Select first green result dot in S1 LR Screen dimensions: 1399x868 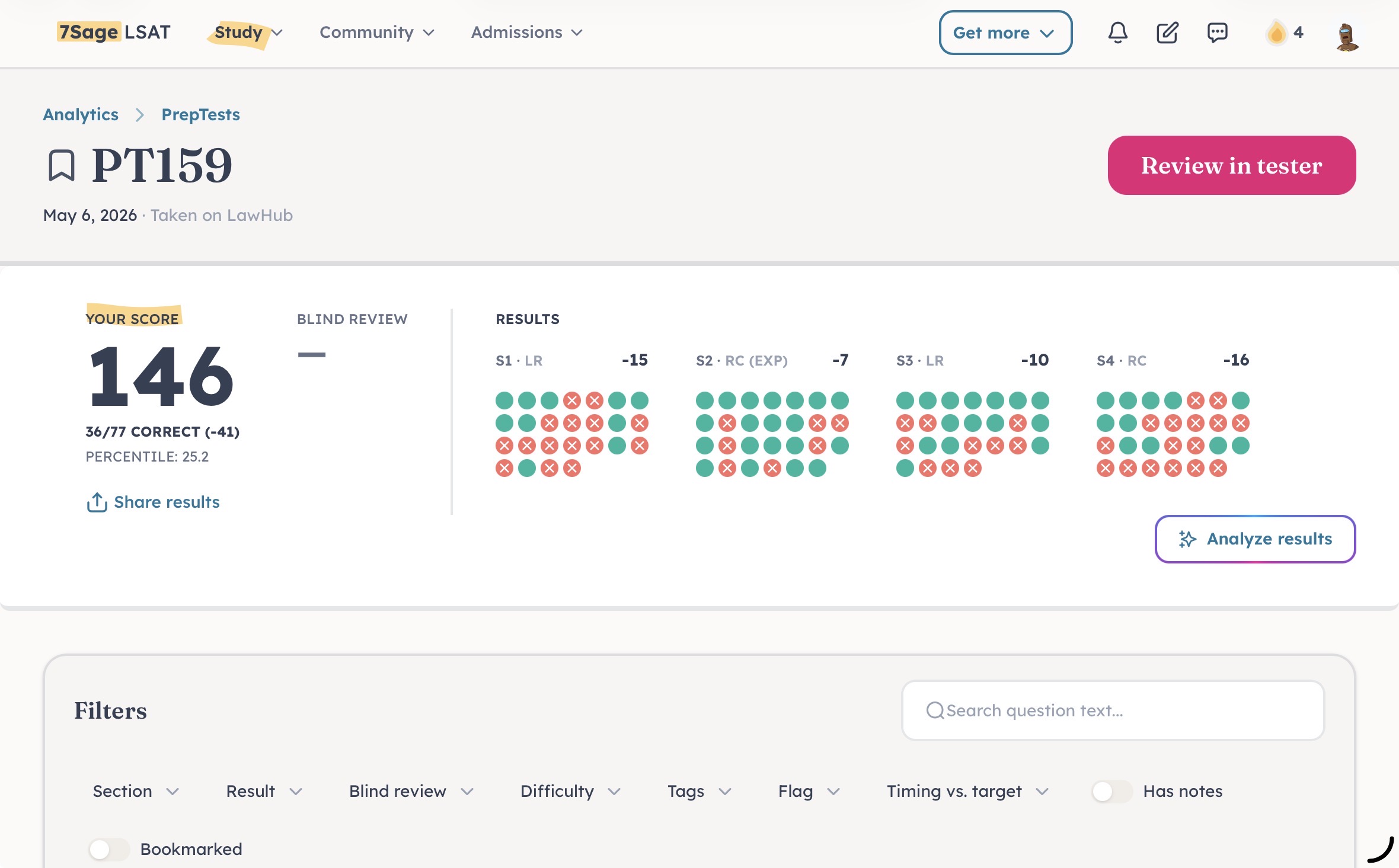(x=504, y=401)
